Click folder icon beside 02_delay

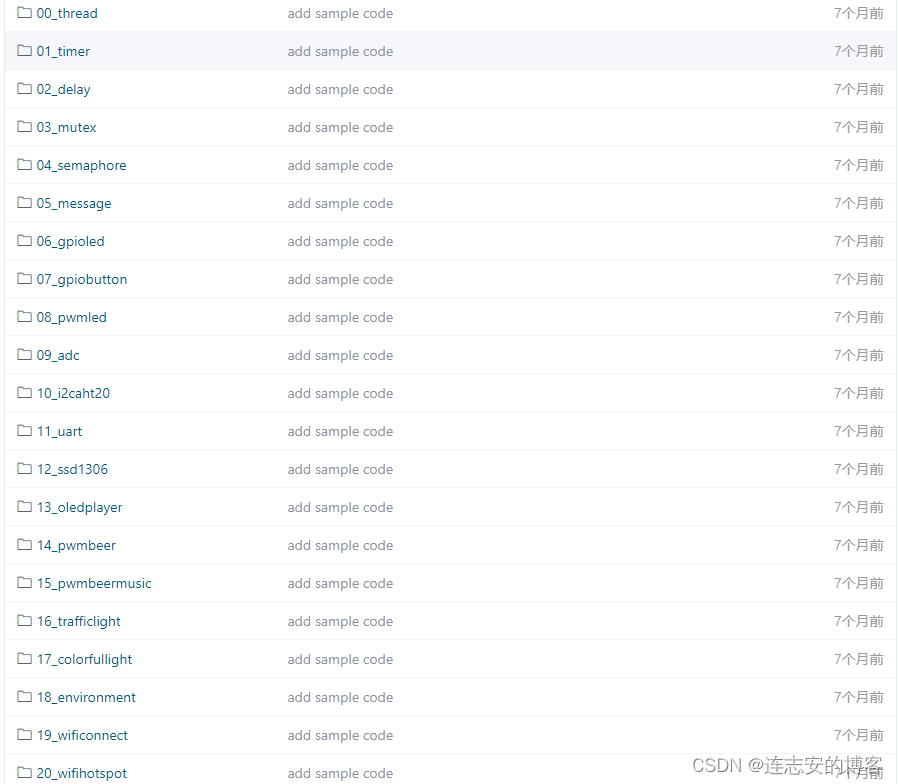[24, 89]
